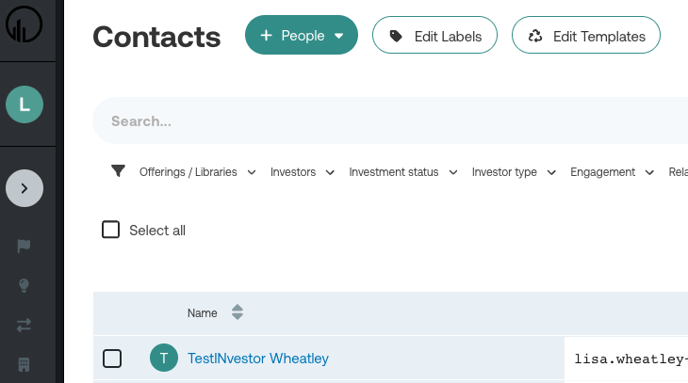This screenshot has height=383, width=688.
Task: Open the Investment status filter dropdown
Action: pyautogui.click(x=403, y=172)
